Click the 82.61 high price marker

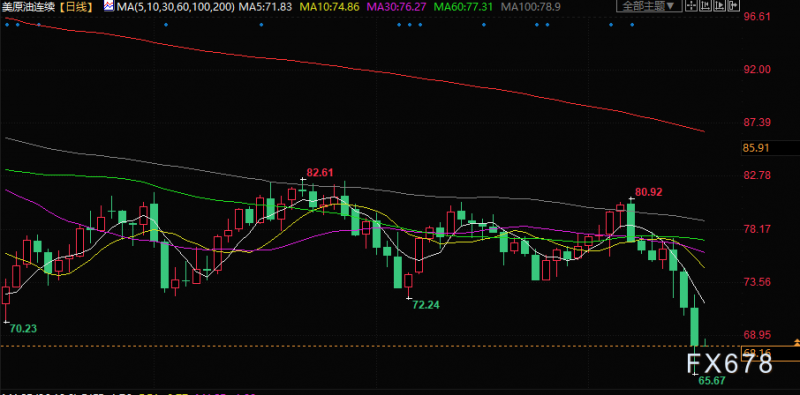pos(320,172)
